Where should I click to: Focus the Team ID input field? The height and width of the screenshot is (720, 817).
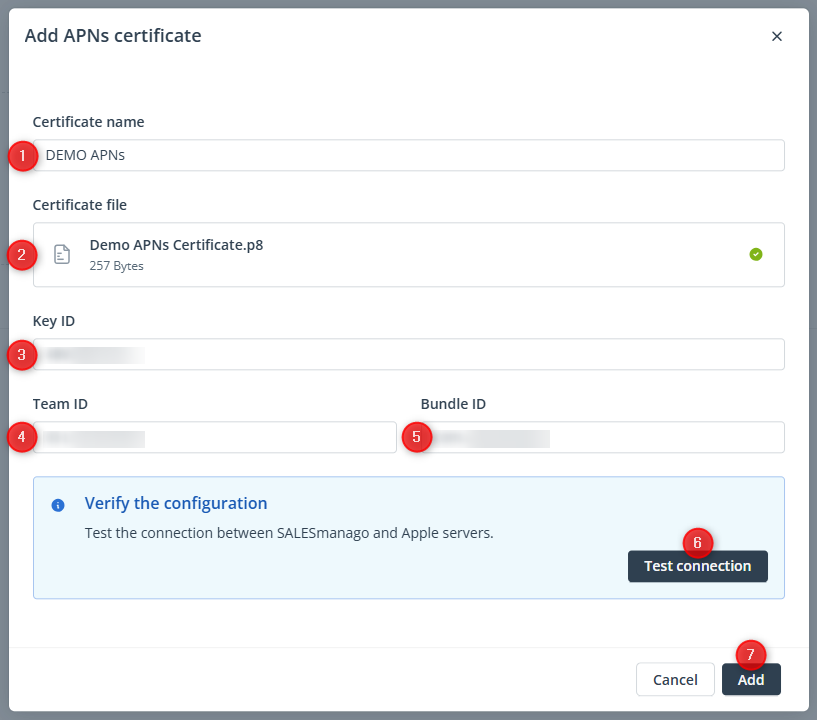pyautogui.click(x=215, y=437)
